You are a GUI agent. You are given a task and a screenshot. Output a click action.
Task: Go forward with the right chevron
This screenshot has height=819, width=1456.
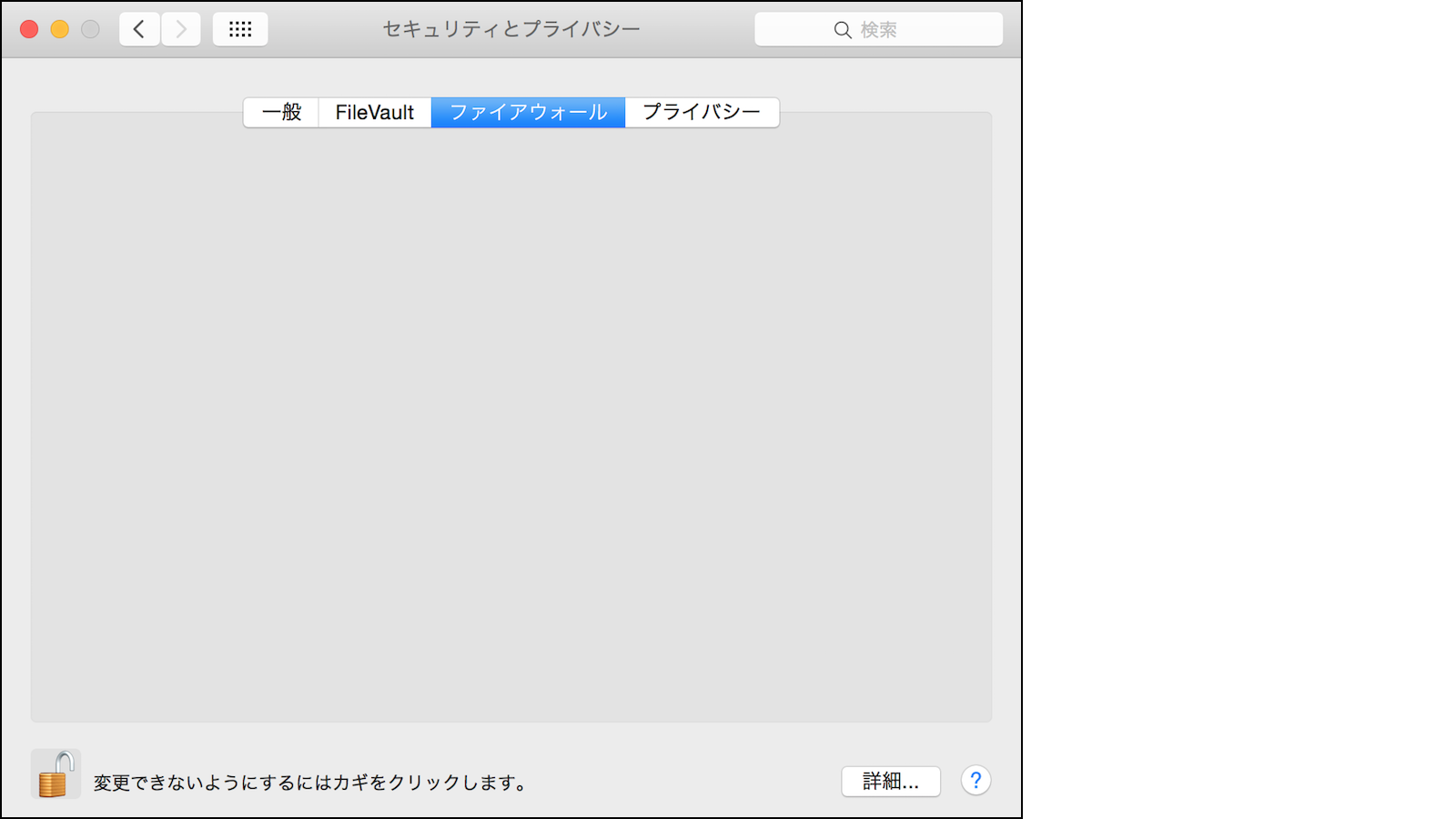click(x=181, y=30)
